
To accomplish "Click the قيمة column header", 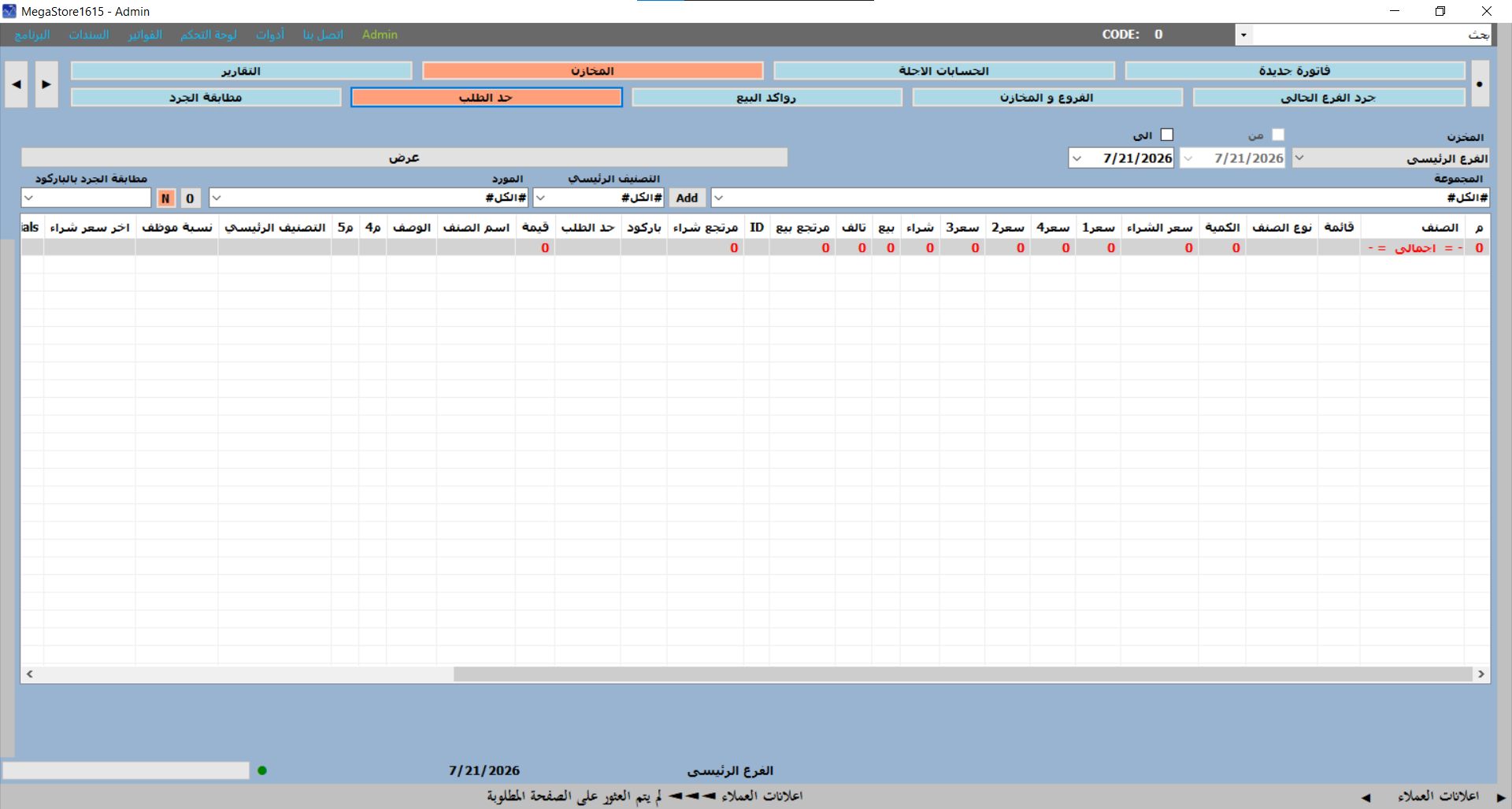I will 535,228.
